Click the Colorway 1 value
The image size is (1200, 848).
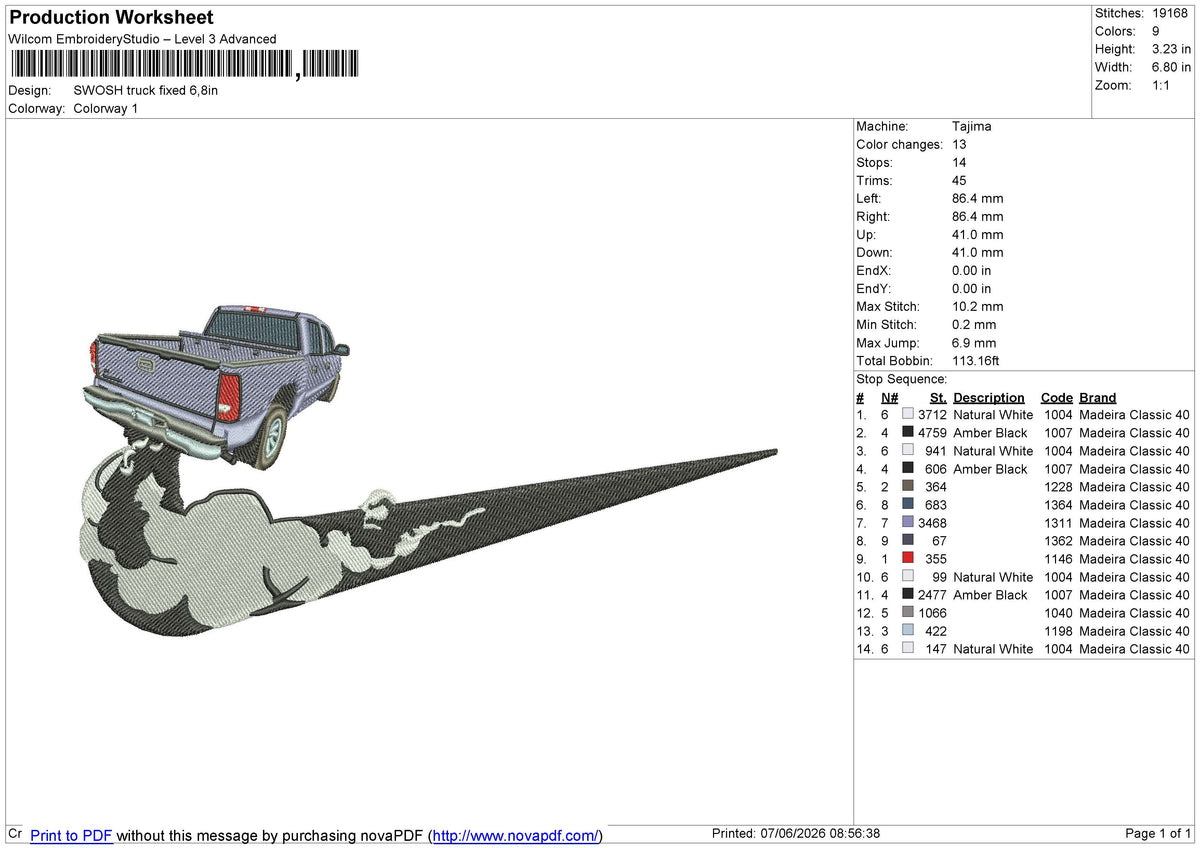click(106, 108)
